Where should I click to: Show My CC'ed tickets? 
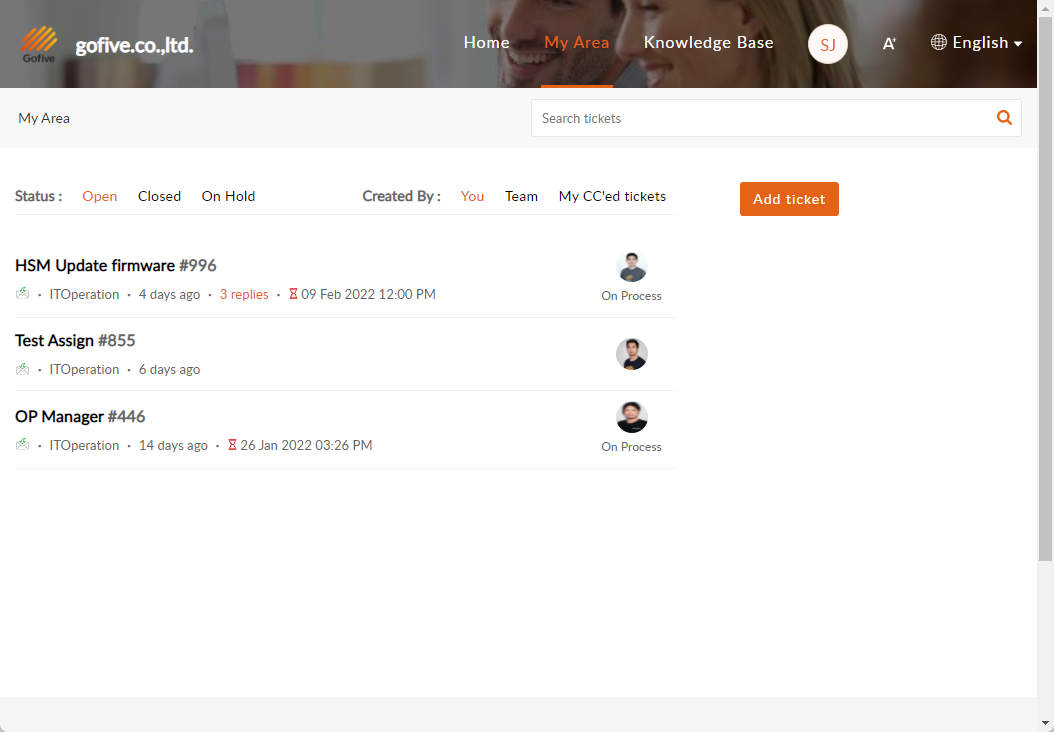[x=612, y=196]
